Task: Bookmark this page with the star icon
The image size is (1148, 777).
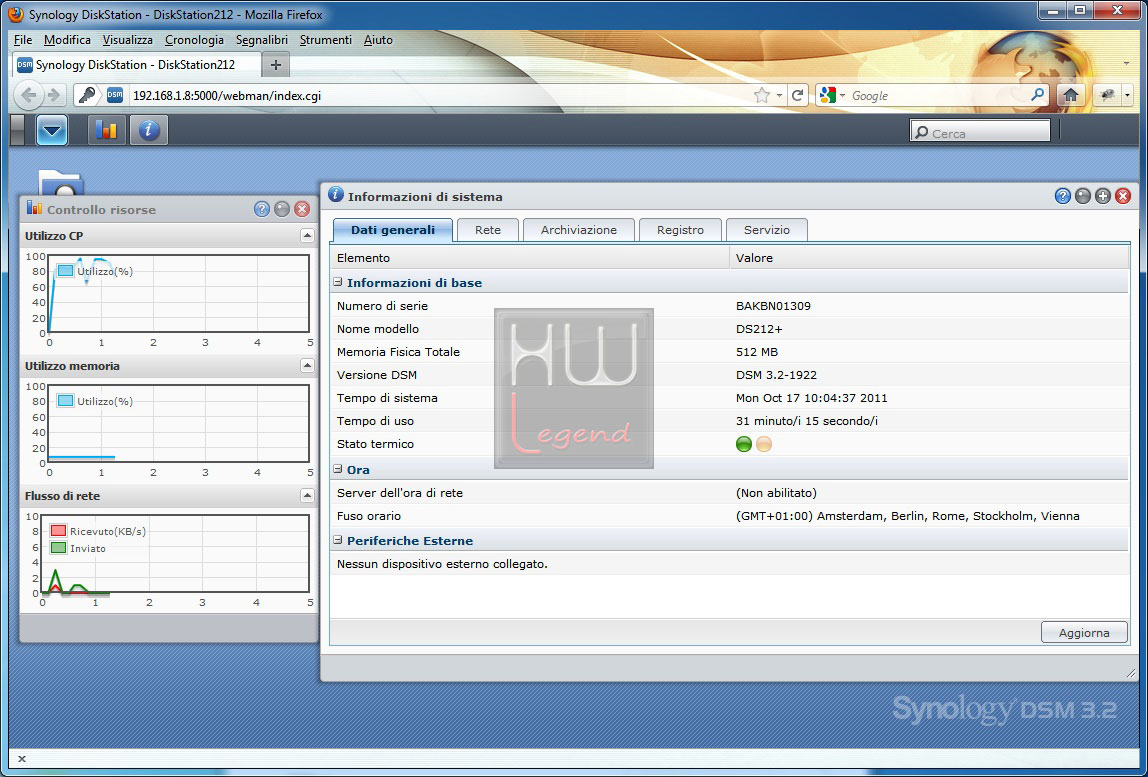Action: (762, 95)
